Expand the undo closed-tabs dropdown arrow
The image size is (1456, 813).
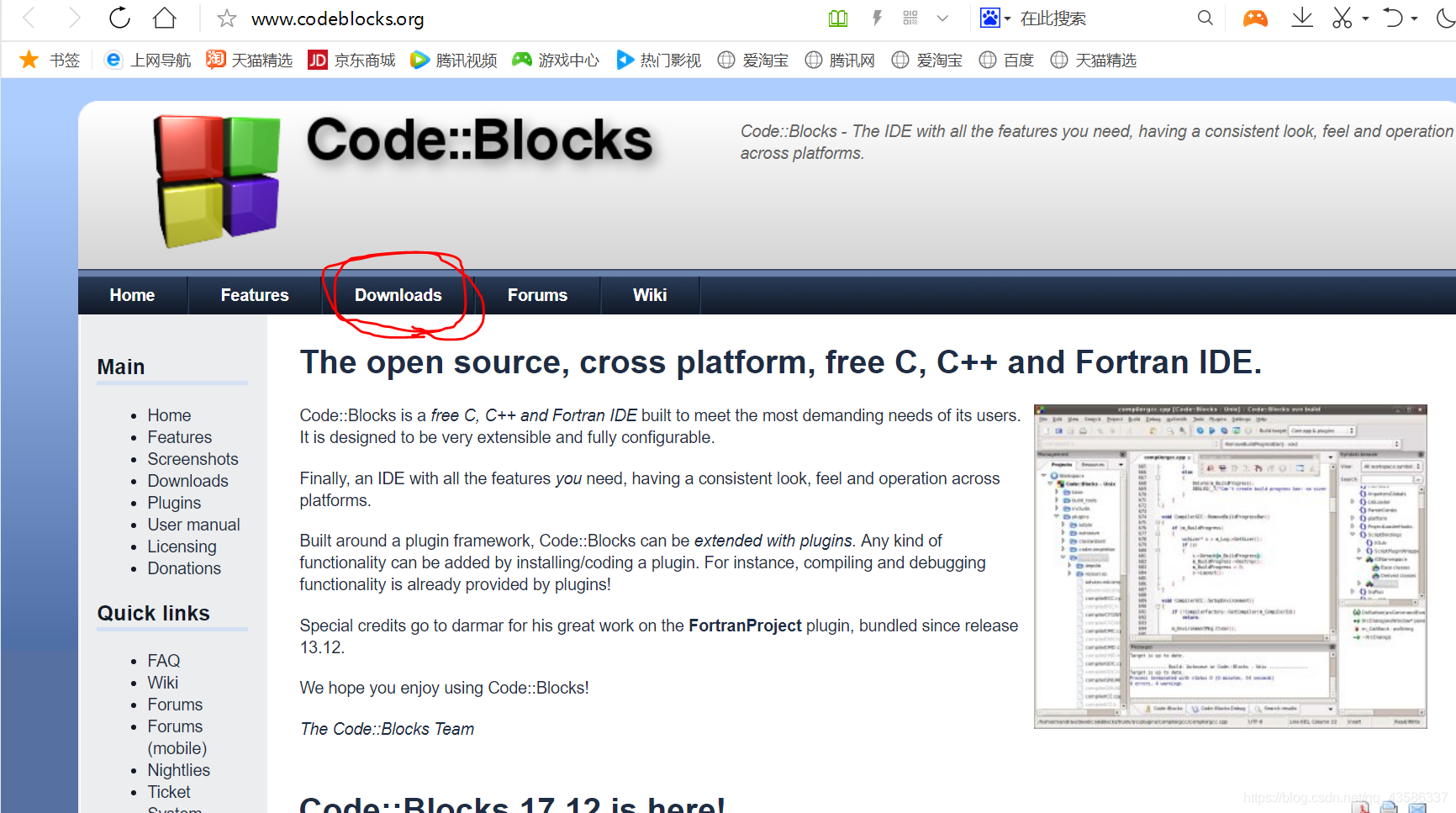[x=1415, y=18]
